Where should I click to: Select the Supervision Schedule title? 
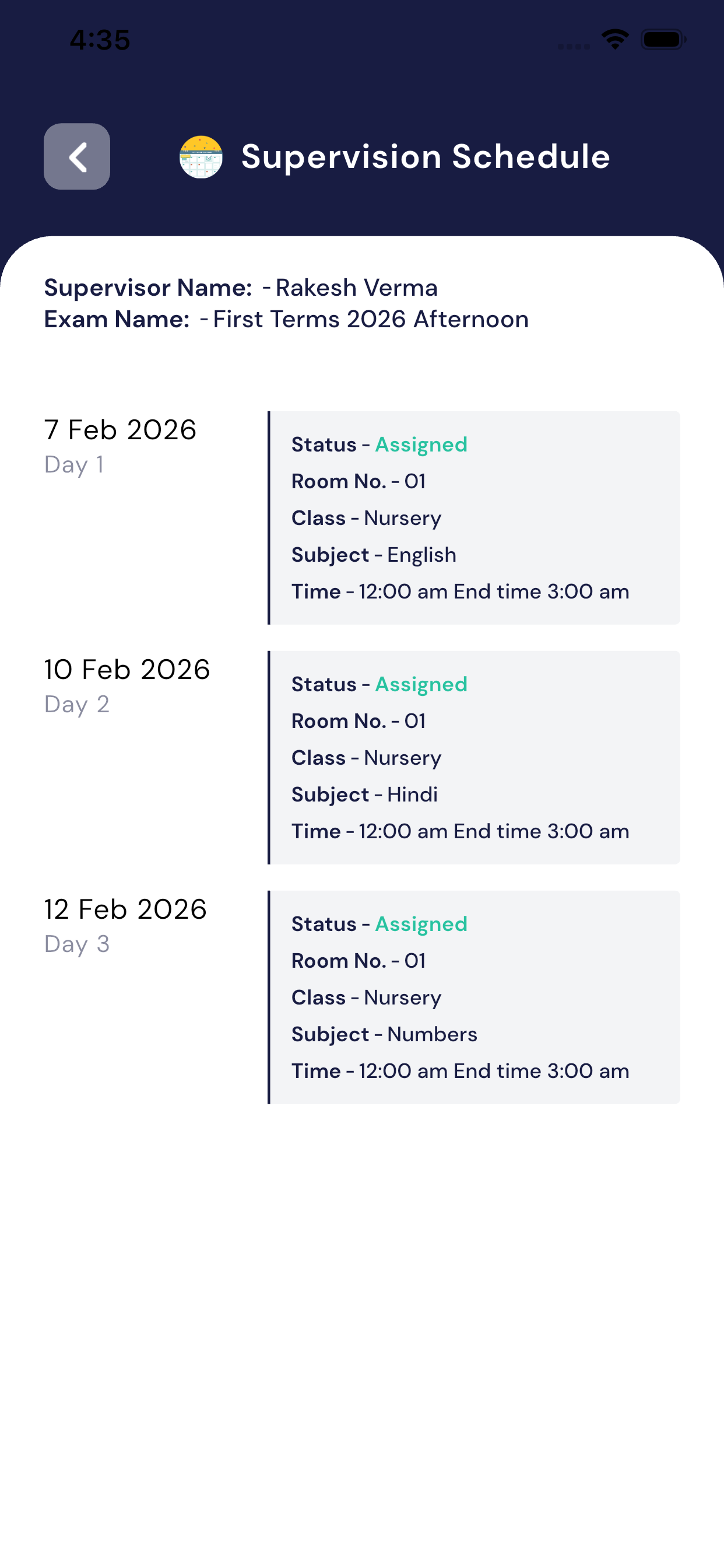[x=426, y=157]
